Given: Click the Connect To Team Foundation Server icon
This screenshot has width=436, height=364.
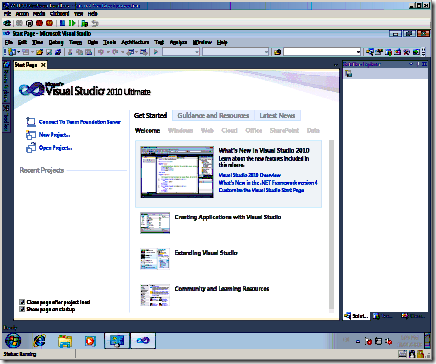Looking at the screenshot, I should (x=31, y=122).
